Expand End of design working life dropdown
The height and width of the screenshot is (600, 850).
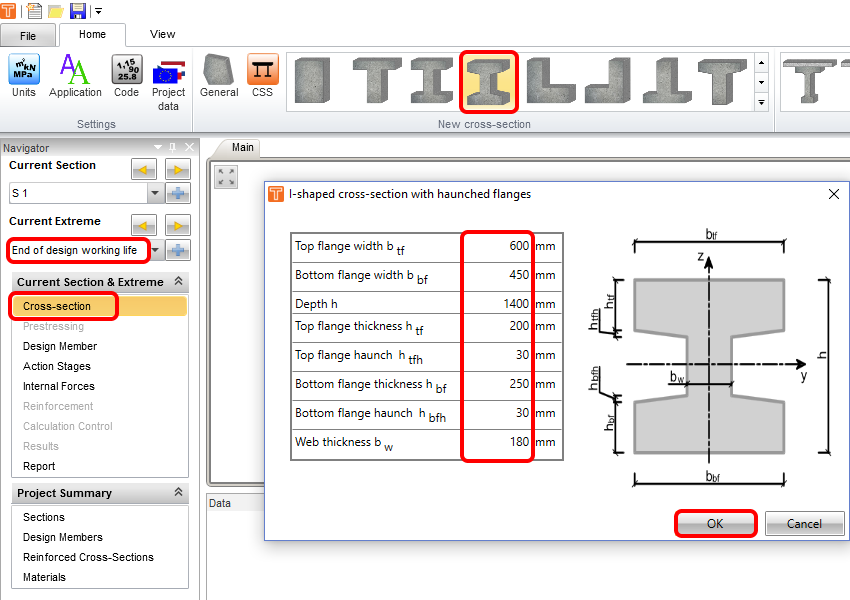click(x=156, y=250)
